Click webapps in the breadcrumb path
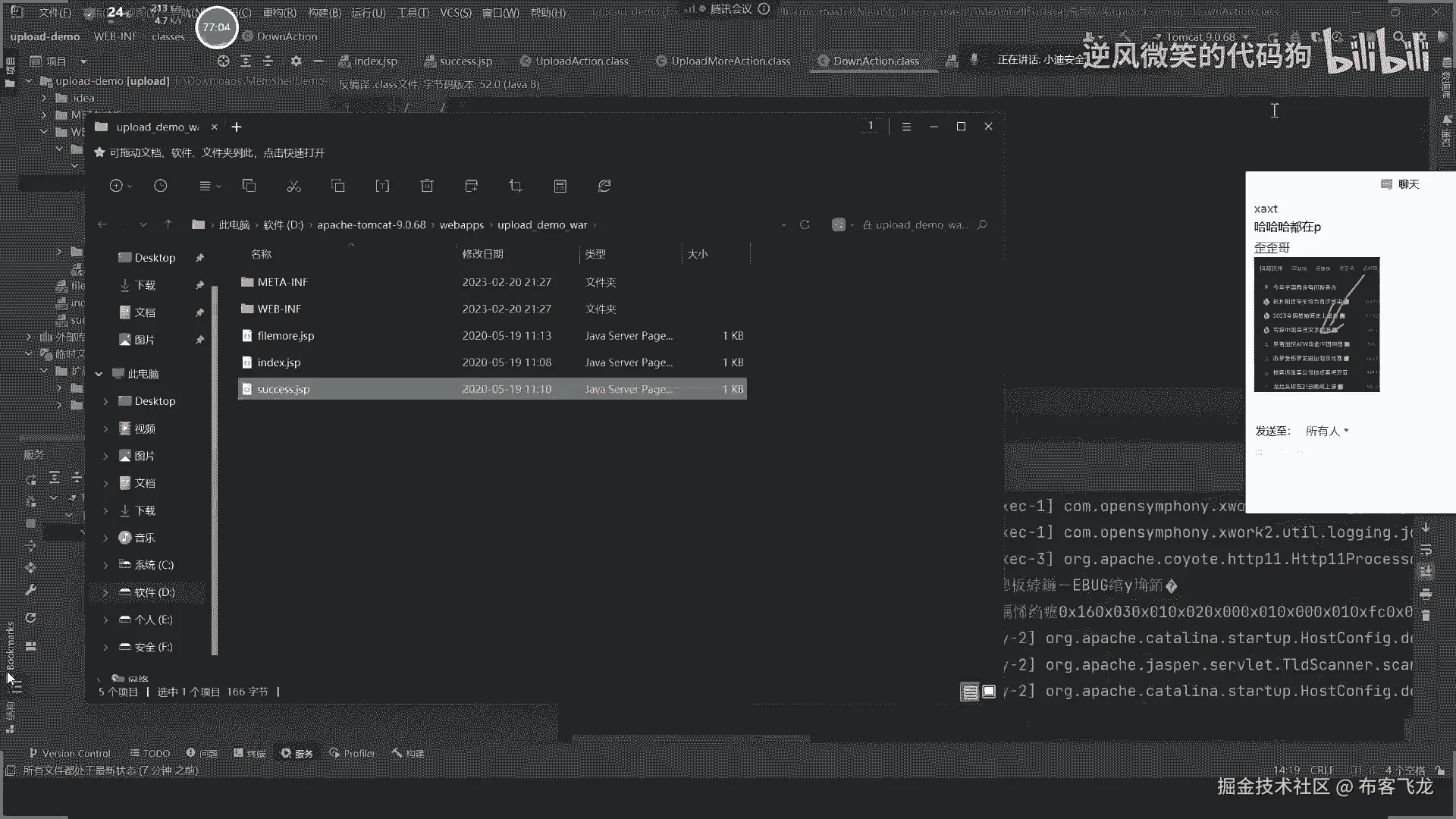 click(x=461, y=224)
